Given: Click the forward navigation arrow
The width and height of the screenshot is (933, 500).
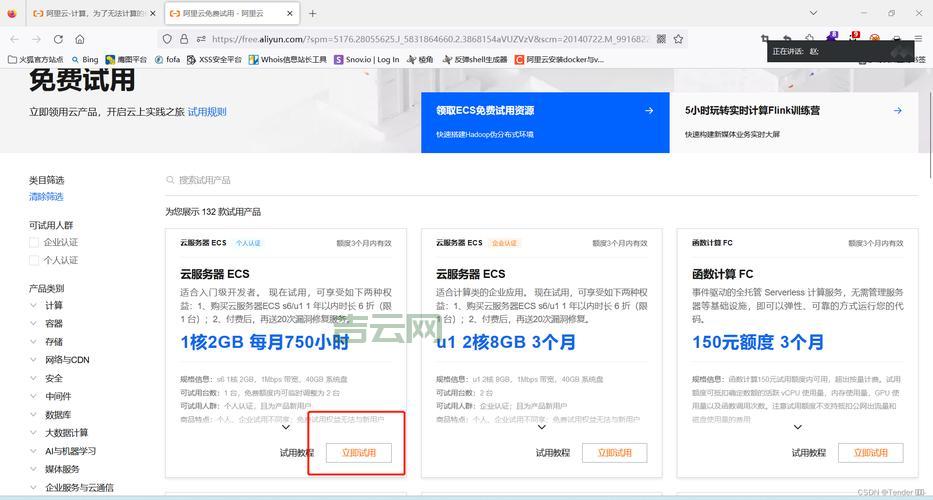Looking at the screenshot, I should coord(36,39).
